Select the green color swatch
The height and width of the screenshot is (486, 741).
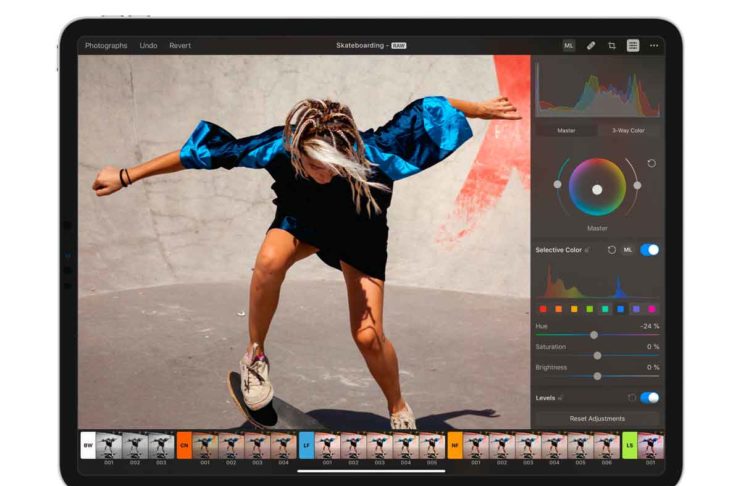click(x=590, y=309)
